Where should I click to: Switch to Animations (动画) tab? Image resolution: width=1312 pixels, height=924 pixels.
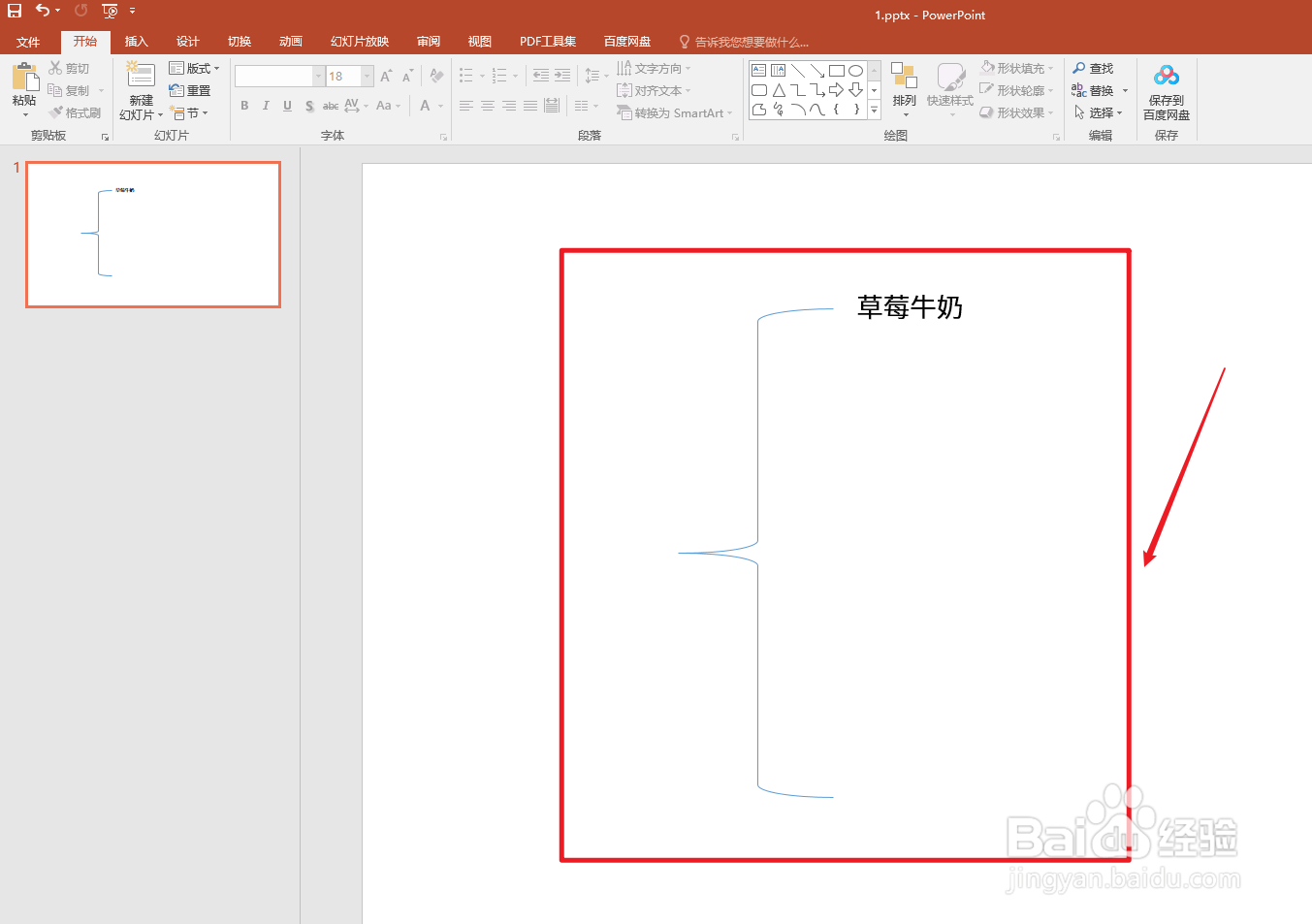pyautogui.click(x=290, y=42)
